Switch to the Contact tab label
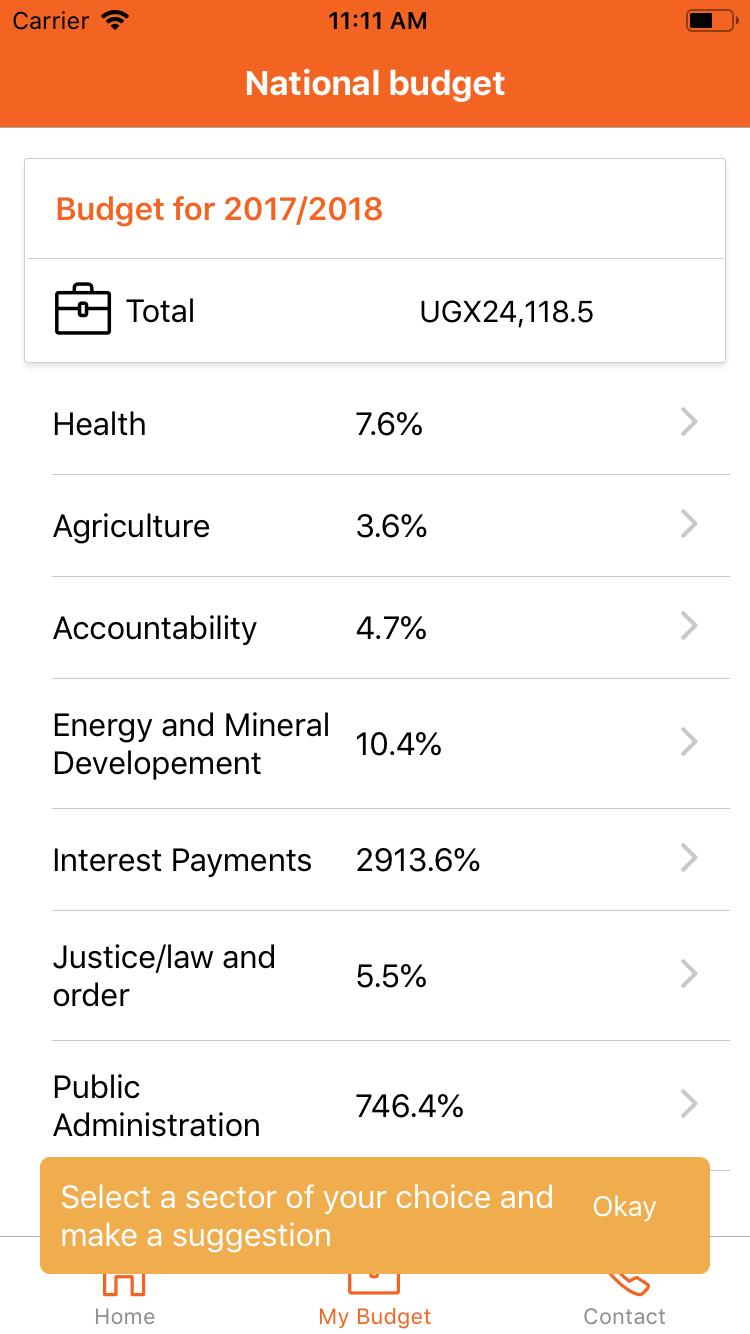750x1334 pixels. pyautogui.click(x=625, y=1316)
